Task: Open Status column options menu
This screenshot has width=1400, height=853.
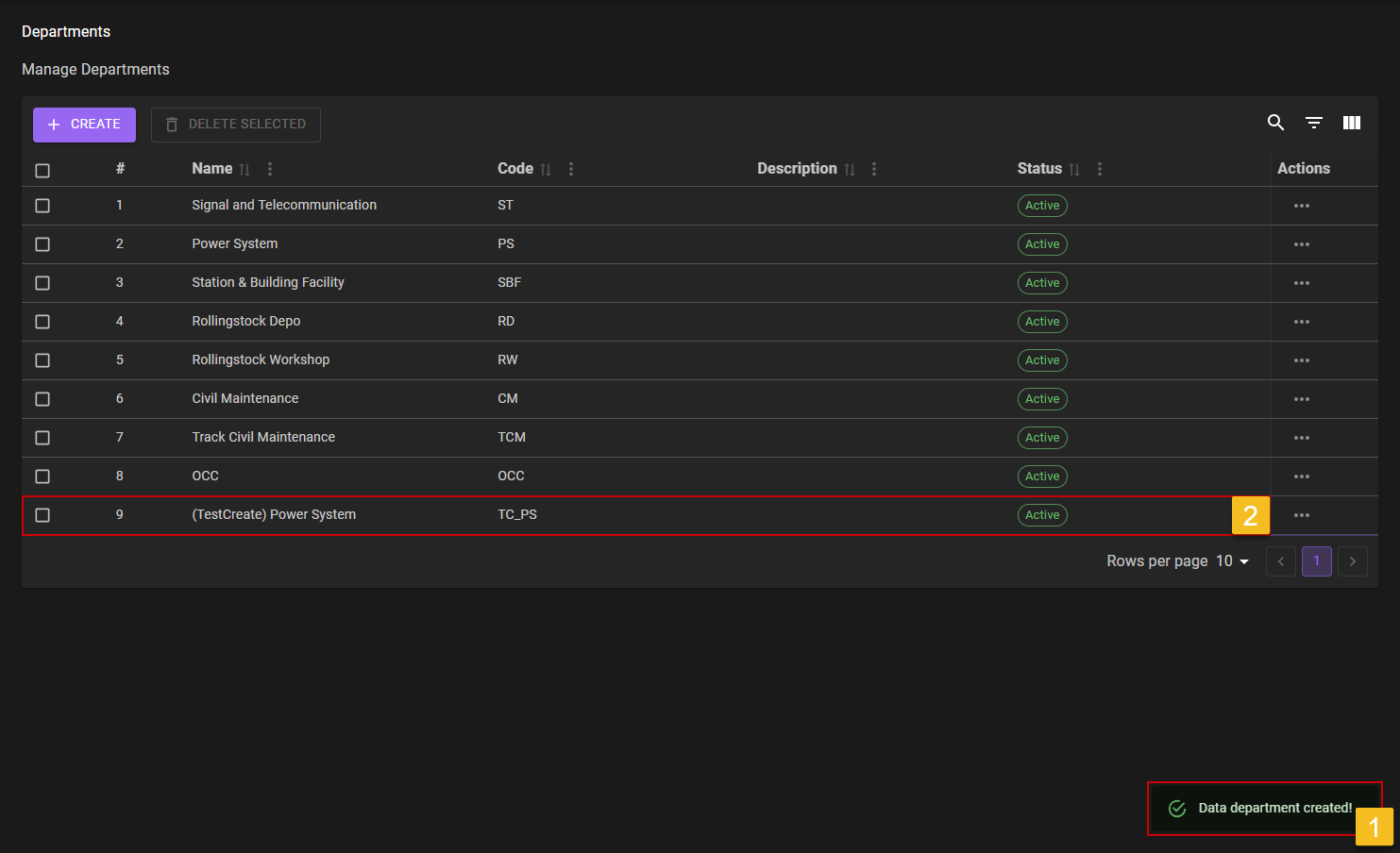Action: tap(1099, 169)
